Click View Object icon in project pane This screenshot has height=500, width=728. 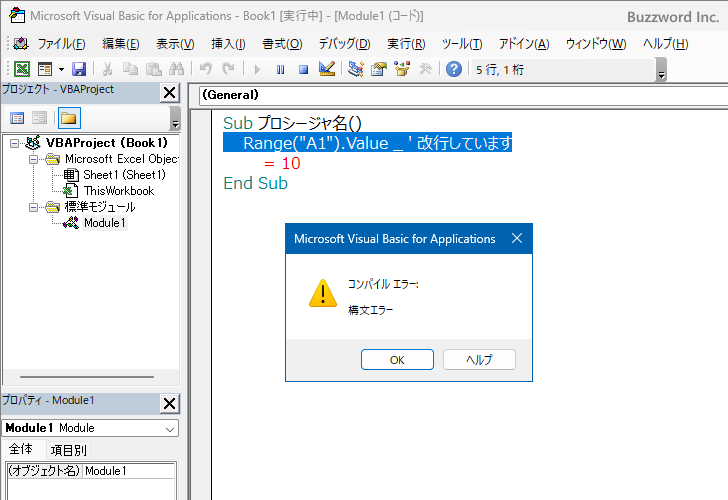click(x=39, y=118)
